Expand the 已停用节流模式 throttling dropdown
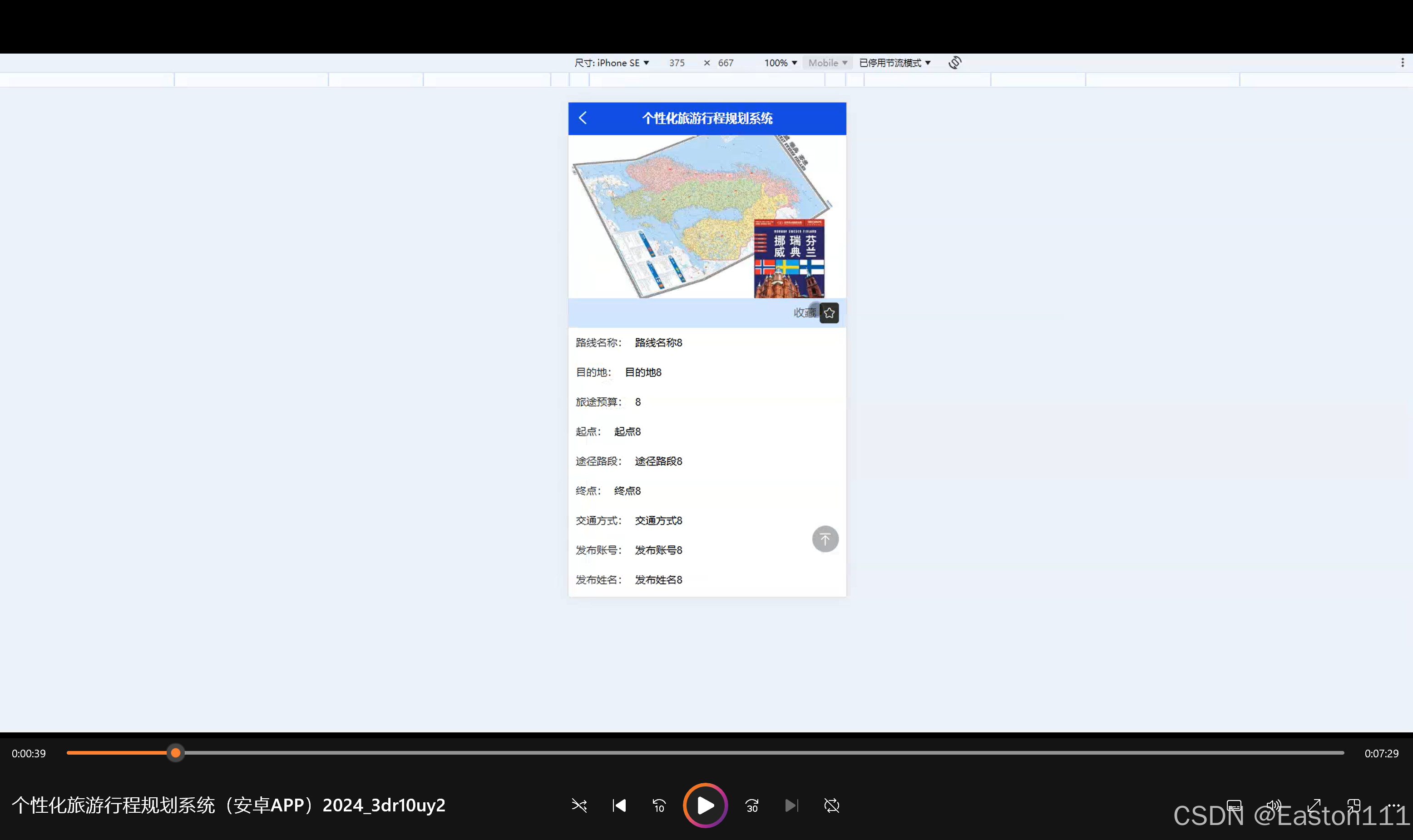This screenshot has height=840, width=1413. tap(894, 63)
